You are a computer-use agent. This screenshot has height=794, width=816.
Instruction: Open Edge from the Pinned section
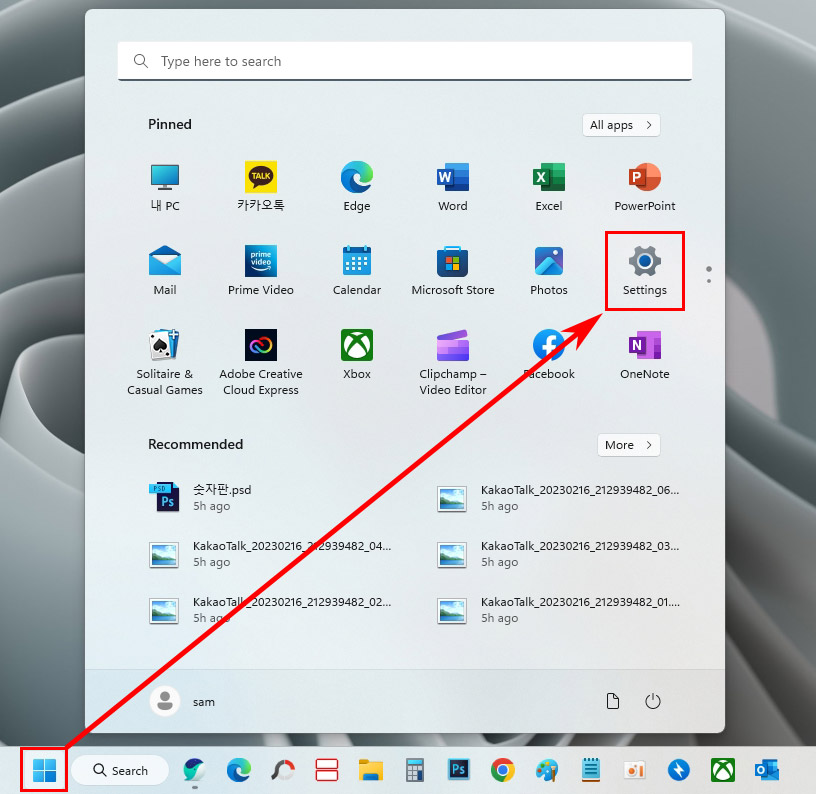356,187
